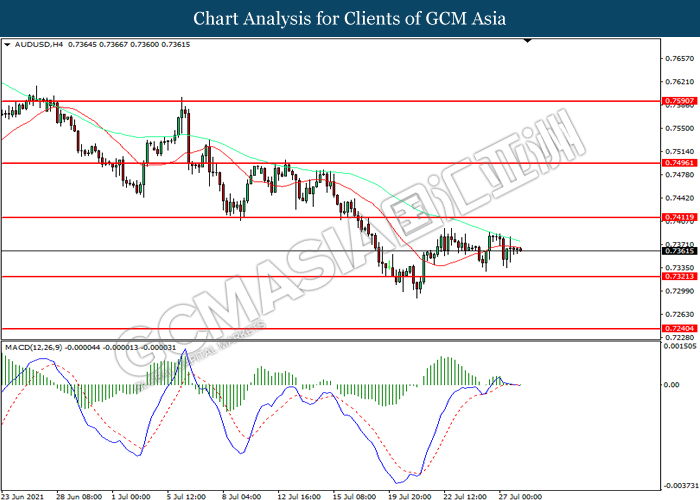Click the -0.003731 MACD scale value
700x500 pixels.
coord(680,480)
